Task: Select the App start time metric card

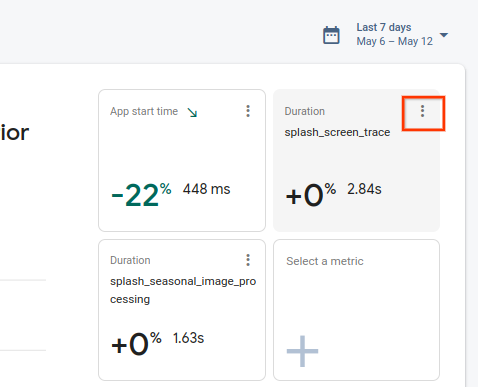Action: [x=182, y=160]
